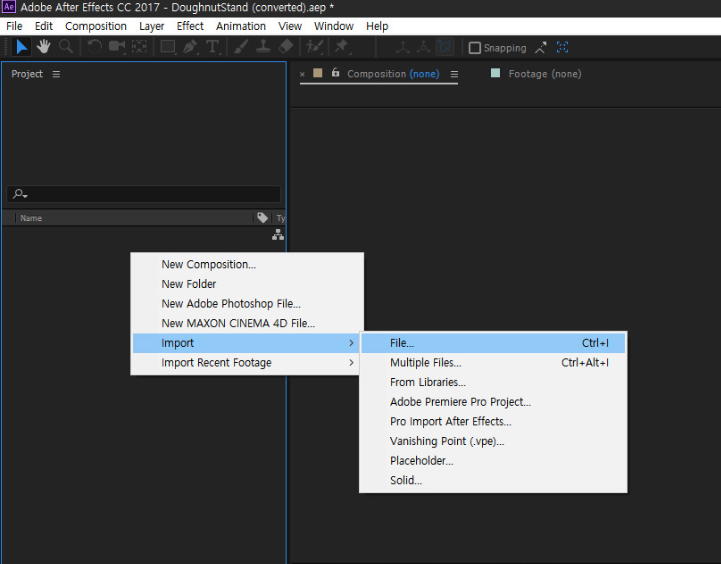Screen dimensions: 721x564
Task: Open the search filter dropdown magnifier
Action: [x=20, y=194]
